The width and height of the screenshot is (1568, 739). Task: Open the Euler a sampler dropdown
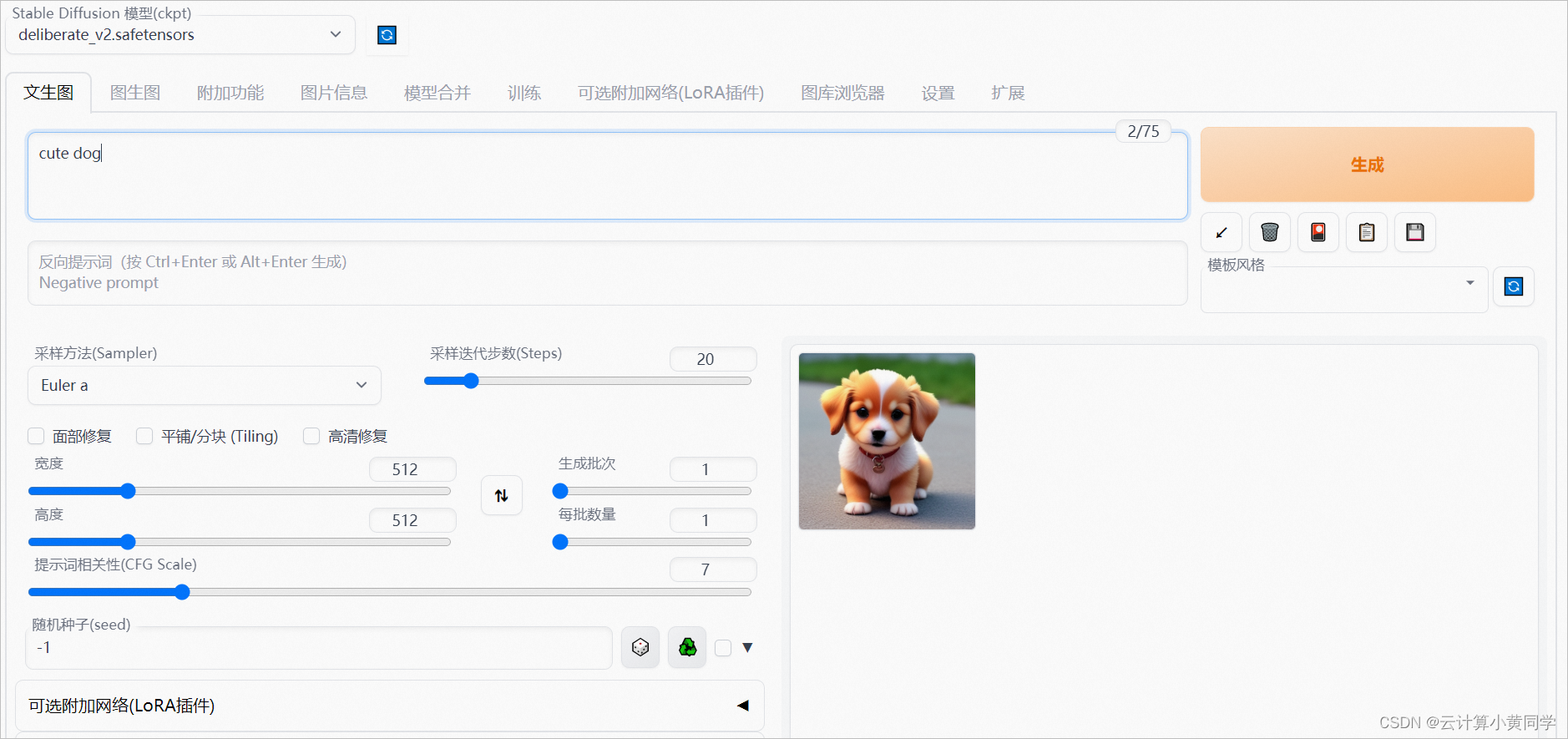click(205, 385)
